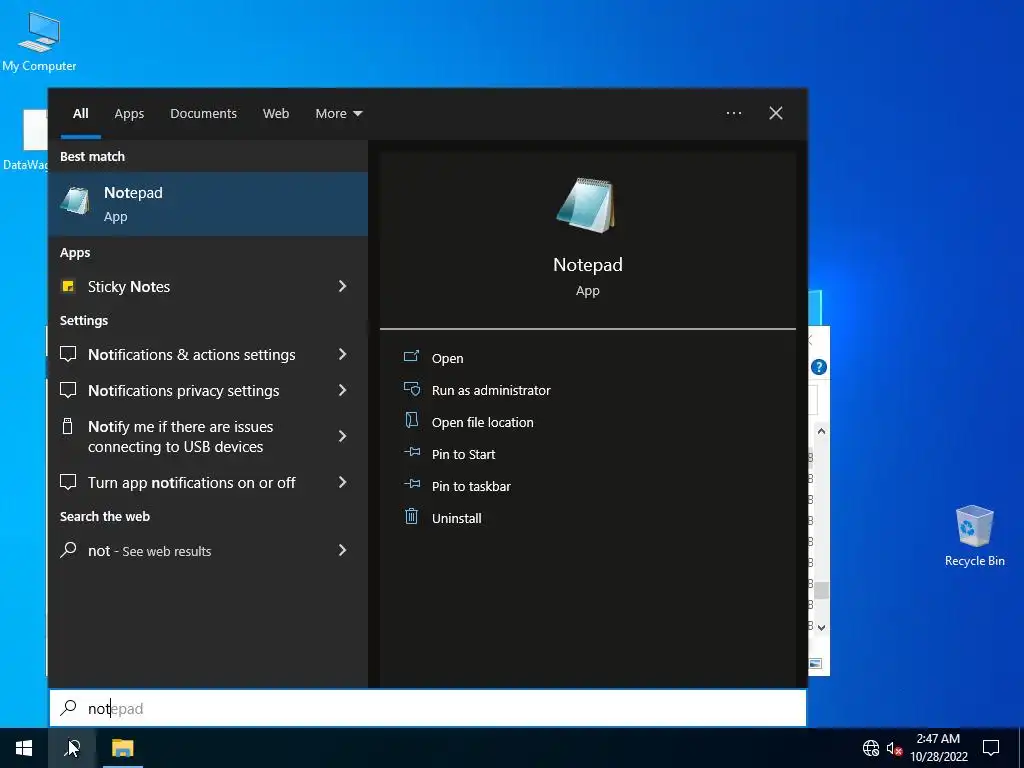The image size is (1024, 768).
Task: Click the Uninstall trash icon
Action: tap(411, 517)
